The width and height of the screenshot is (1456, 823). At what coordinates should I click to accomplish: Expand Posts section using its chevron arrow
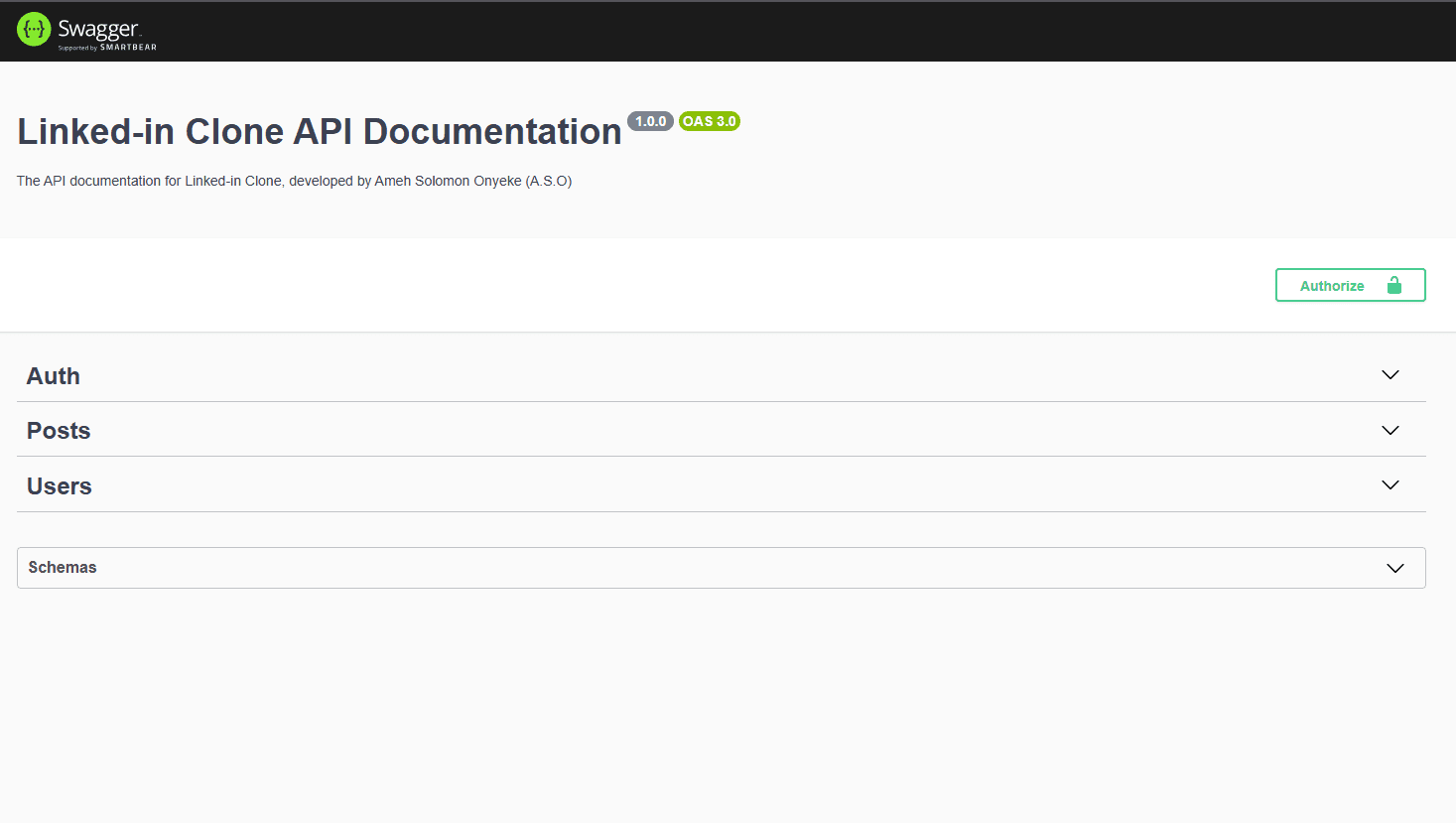(x=1390, y=431)
